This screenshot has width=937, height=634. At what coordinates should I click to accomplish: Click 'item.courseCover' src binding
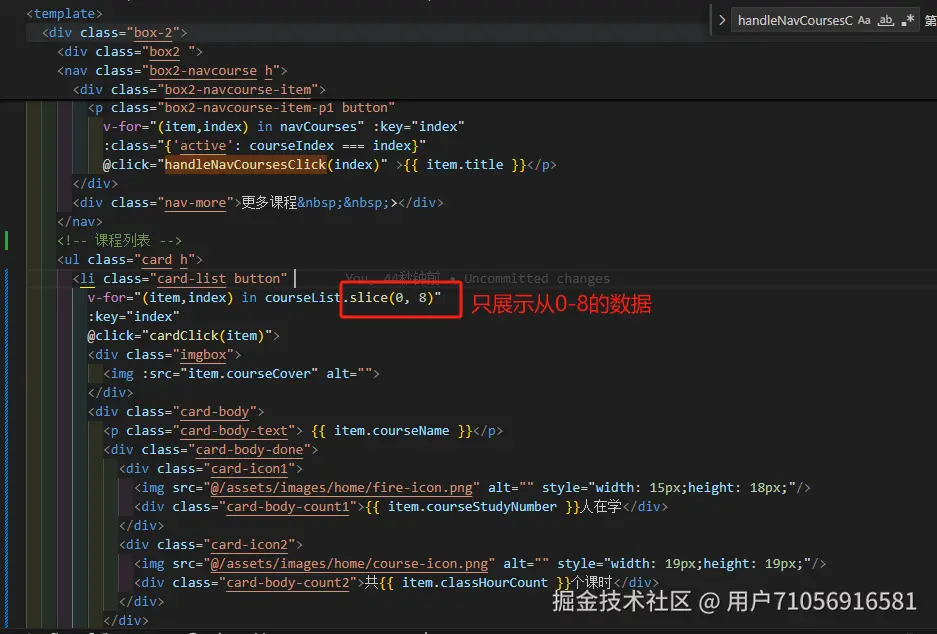(249, 374)
